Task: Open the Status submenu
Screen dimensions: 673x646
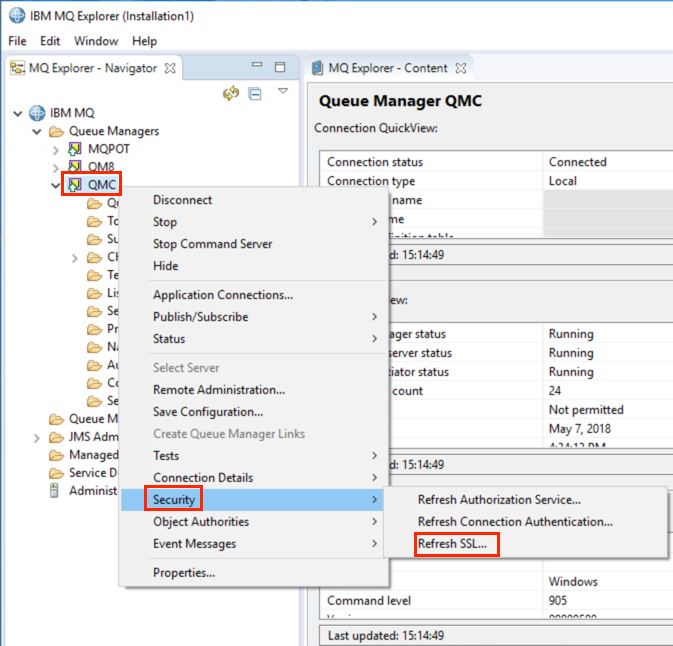Action: click(x=254, y=339)
